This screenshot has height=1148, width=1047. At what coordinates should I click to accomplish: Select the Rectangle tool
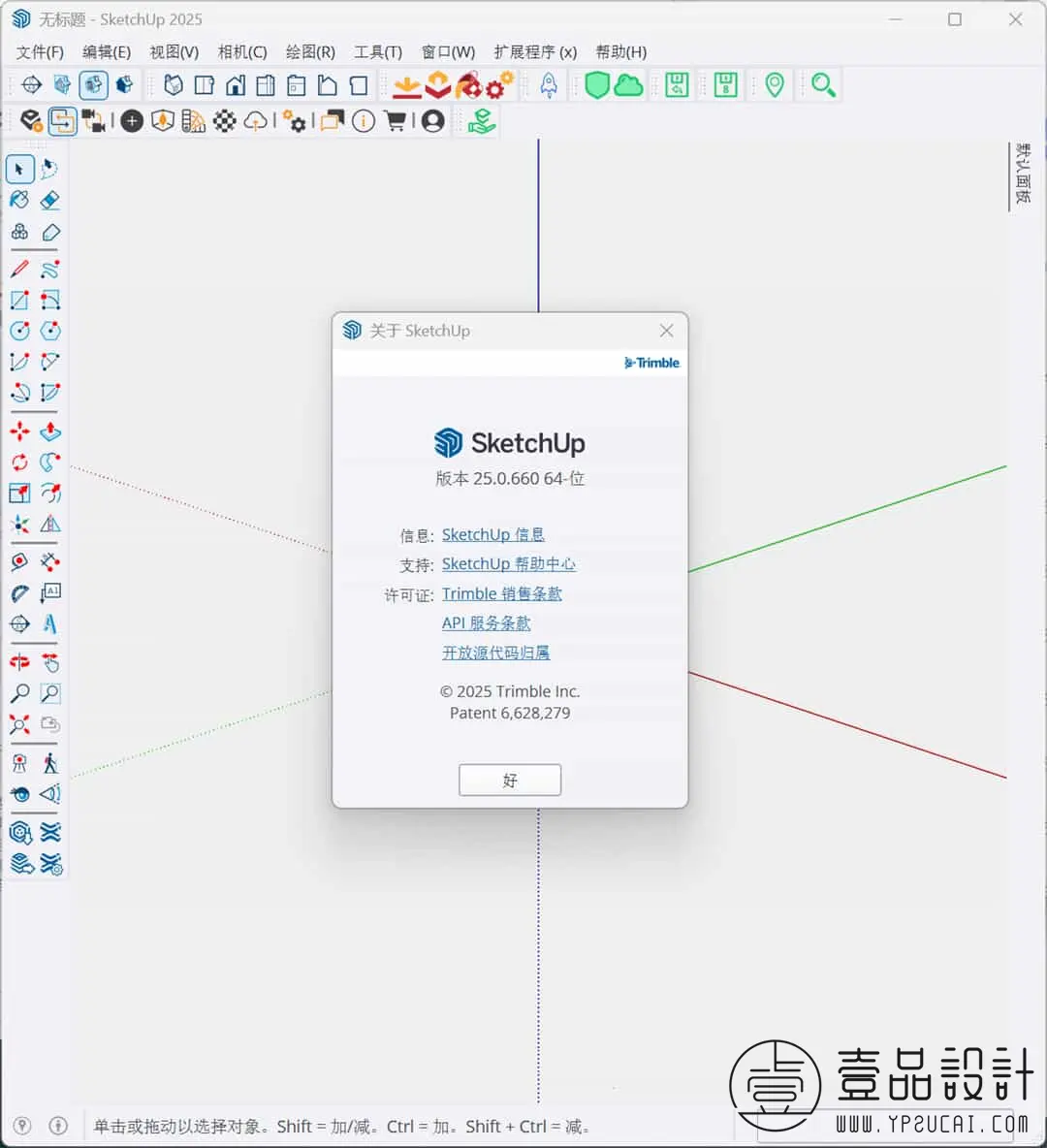(x=19, y=301)
